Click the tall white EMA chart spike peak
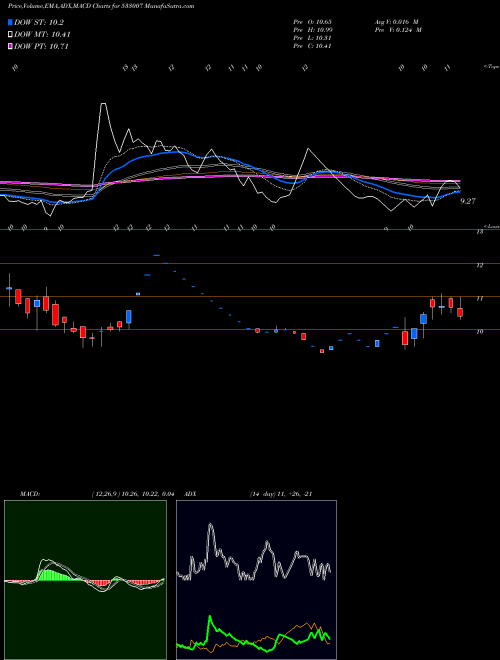This screenshot has width=500, height=660. pos(103,104)
